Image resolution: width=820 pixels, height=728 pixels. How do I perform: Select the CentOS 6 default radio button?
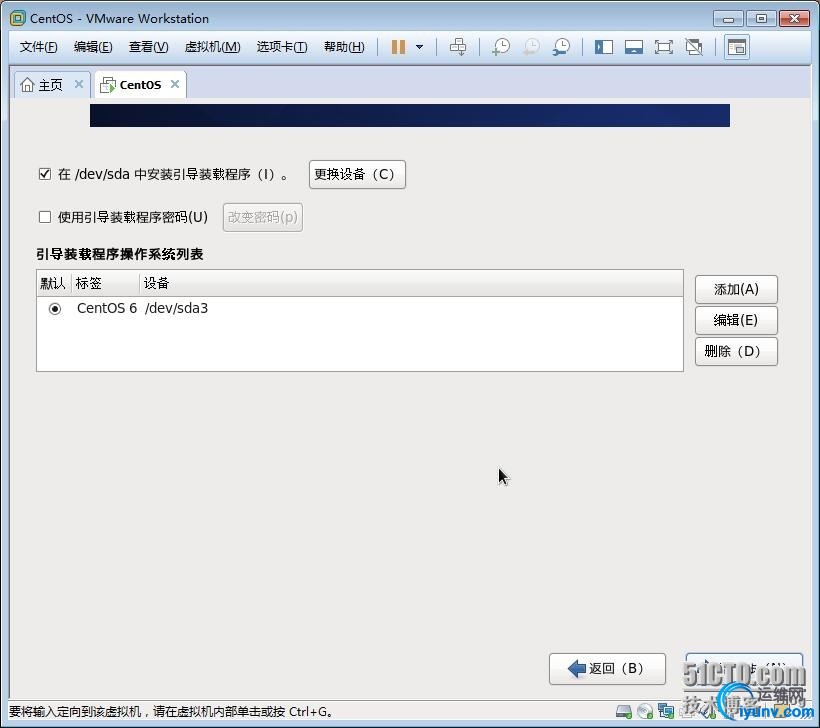55,309
